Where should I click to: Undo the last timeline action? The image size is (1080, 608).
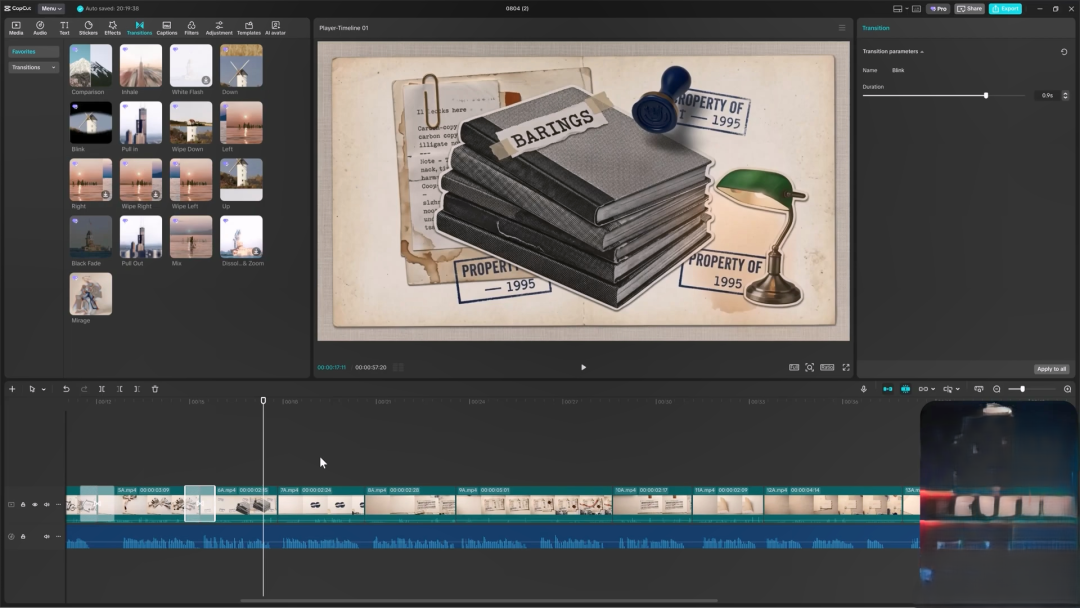tap(66, 389)
